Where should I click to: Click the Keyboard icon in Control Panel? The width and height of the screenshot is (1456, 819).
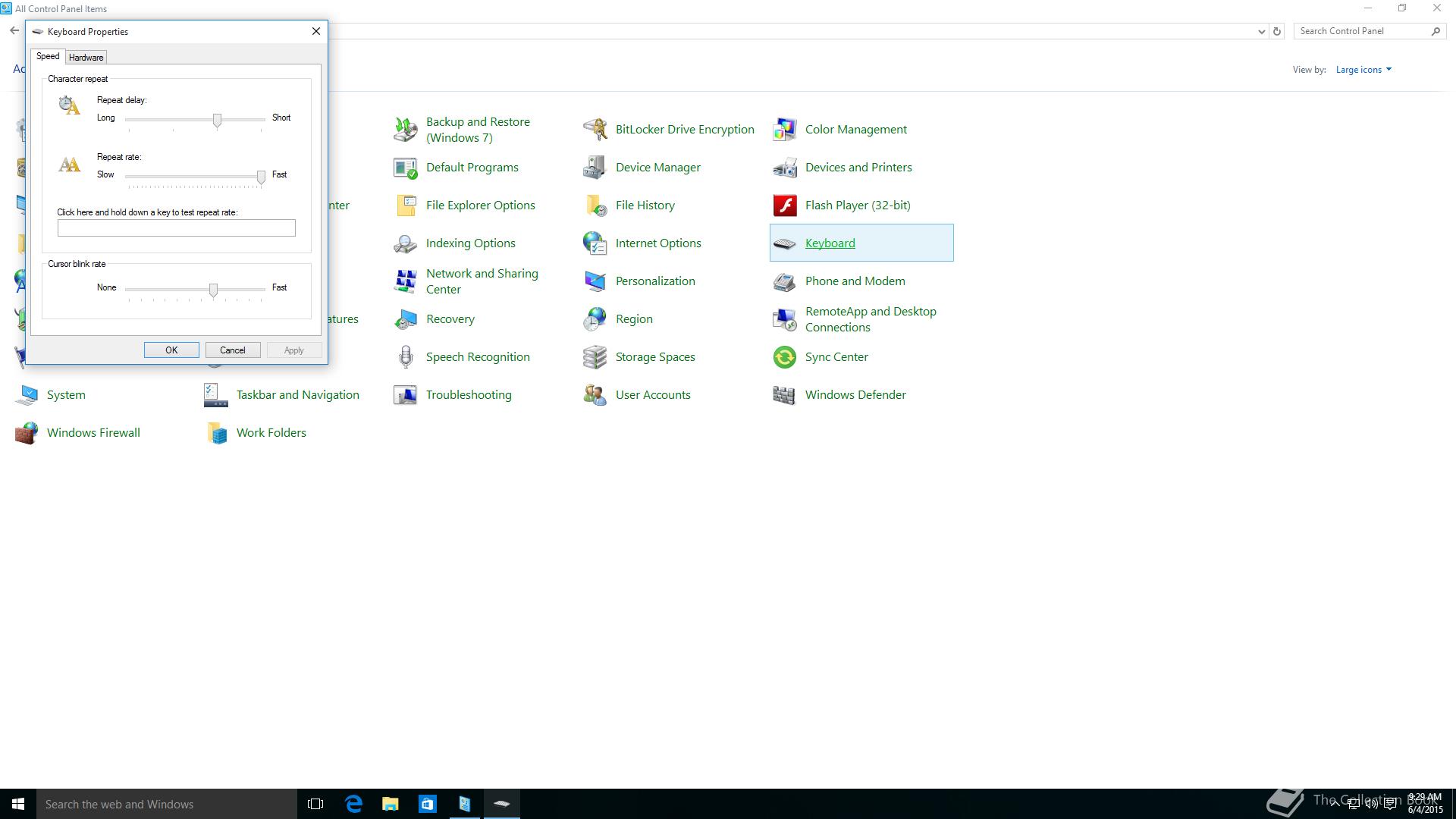(784, 243)
